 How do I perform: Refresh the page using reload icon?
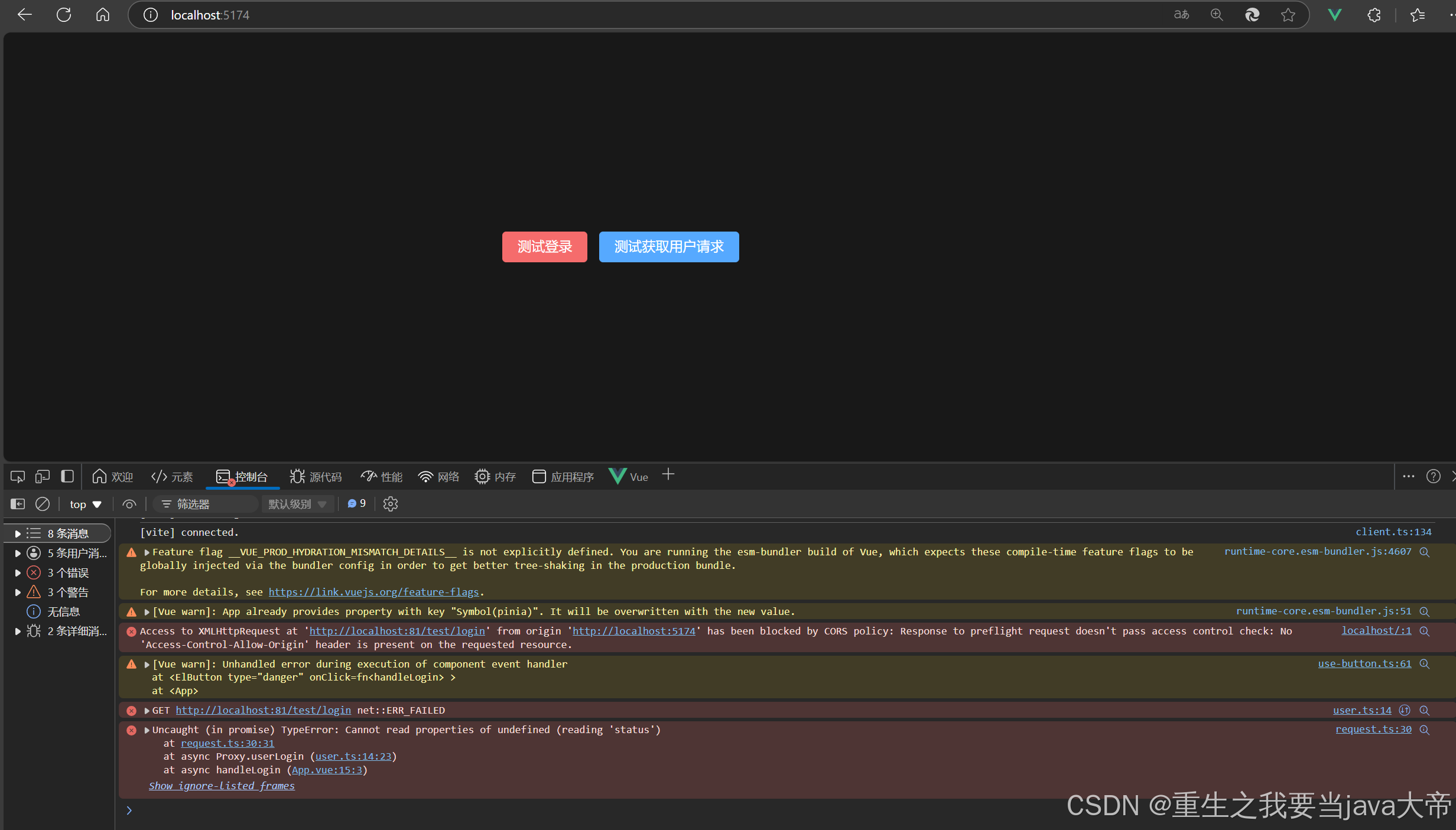64,15
